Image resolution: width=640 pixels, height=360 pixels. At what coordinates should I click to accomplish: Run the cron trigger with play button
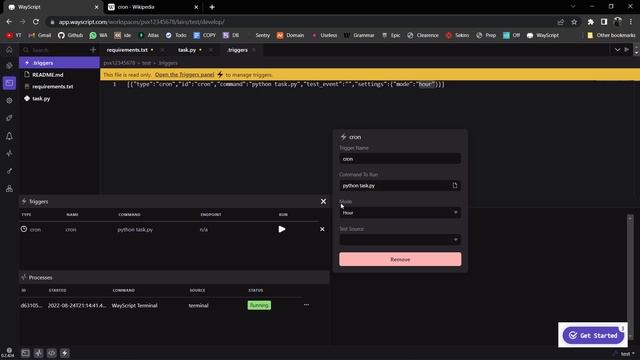(x=282, y=229)
